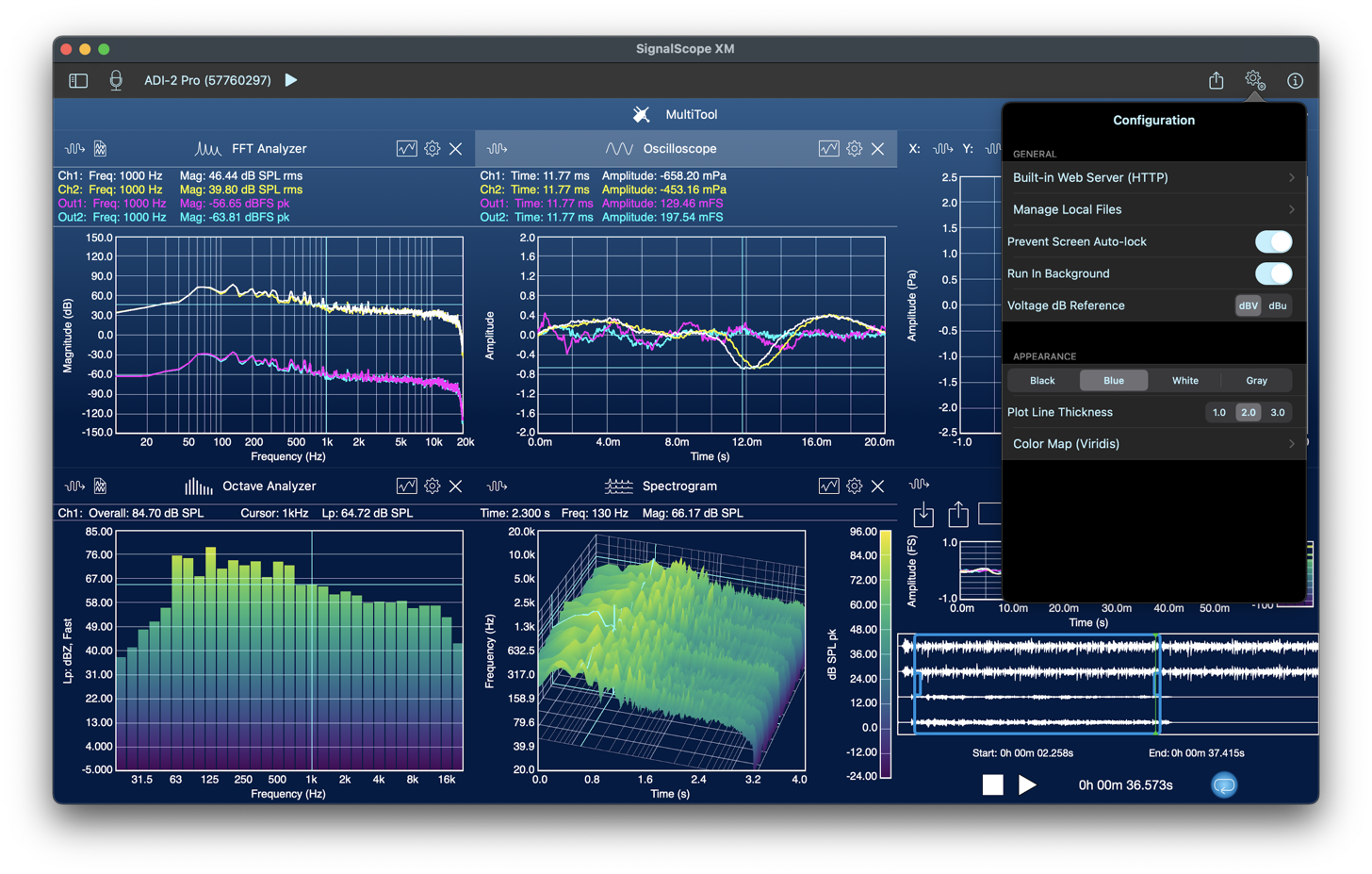Open the microphone input device selector

pyautogui.click(x=116, y=81)
